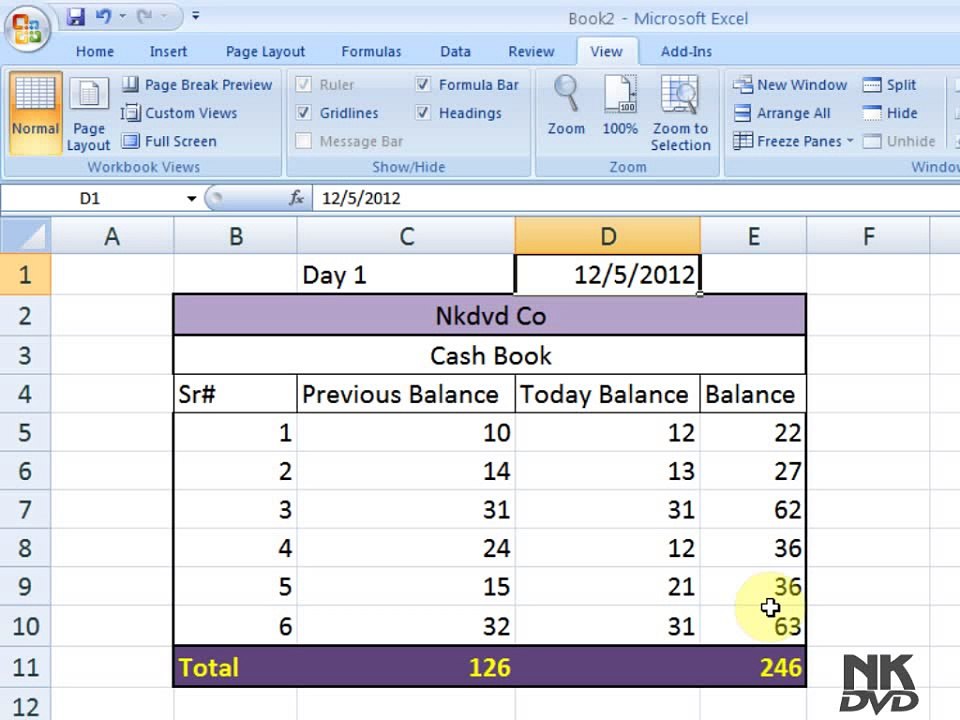The width and height of the screenshot is (960, 720).
Task: Click Previous Balance value 24 in row 8
Action: pyautogui.click(x=406, y=549)
